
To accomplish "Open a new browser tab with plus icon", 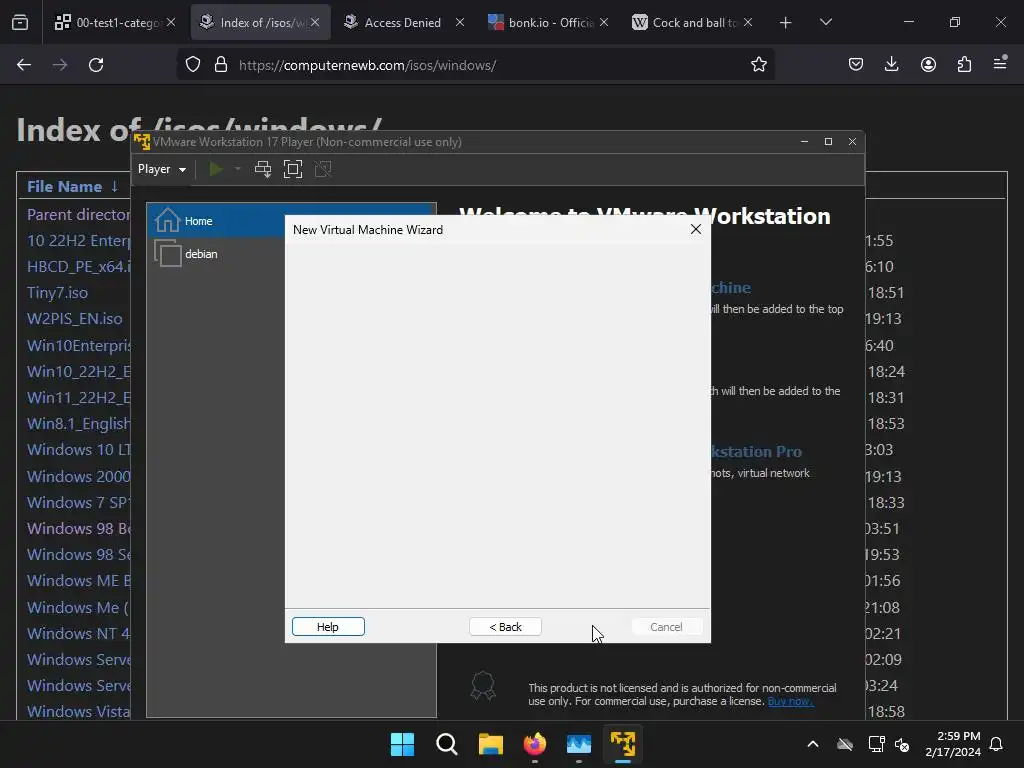I will (x=786, y=23).
